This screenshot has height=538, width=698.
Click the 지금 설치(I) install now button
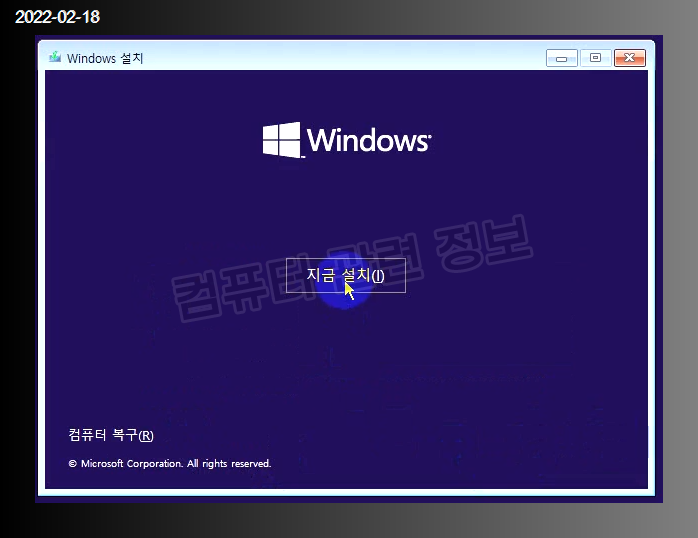coord(345,275)
